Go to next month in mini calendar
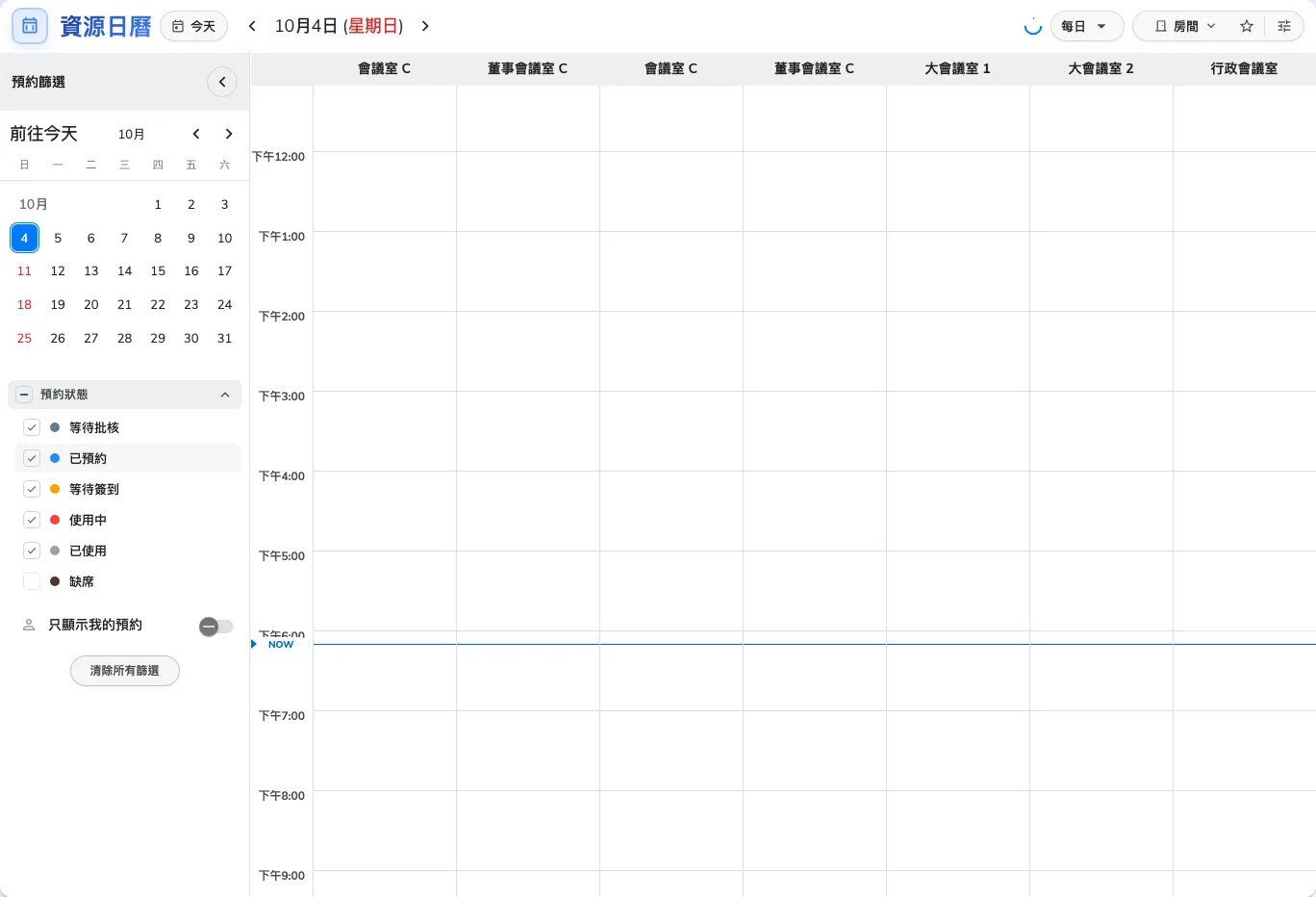Screen dimensions: 1316x897 (x=229, y=134)
